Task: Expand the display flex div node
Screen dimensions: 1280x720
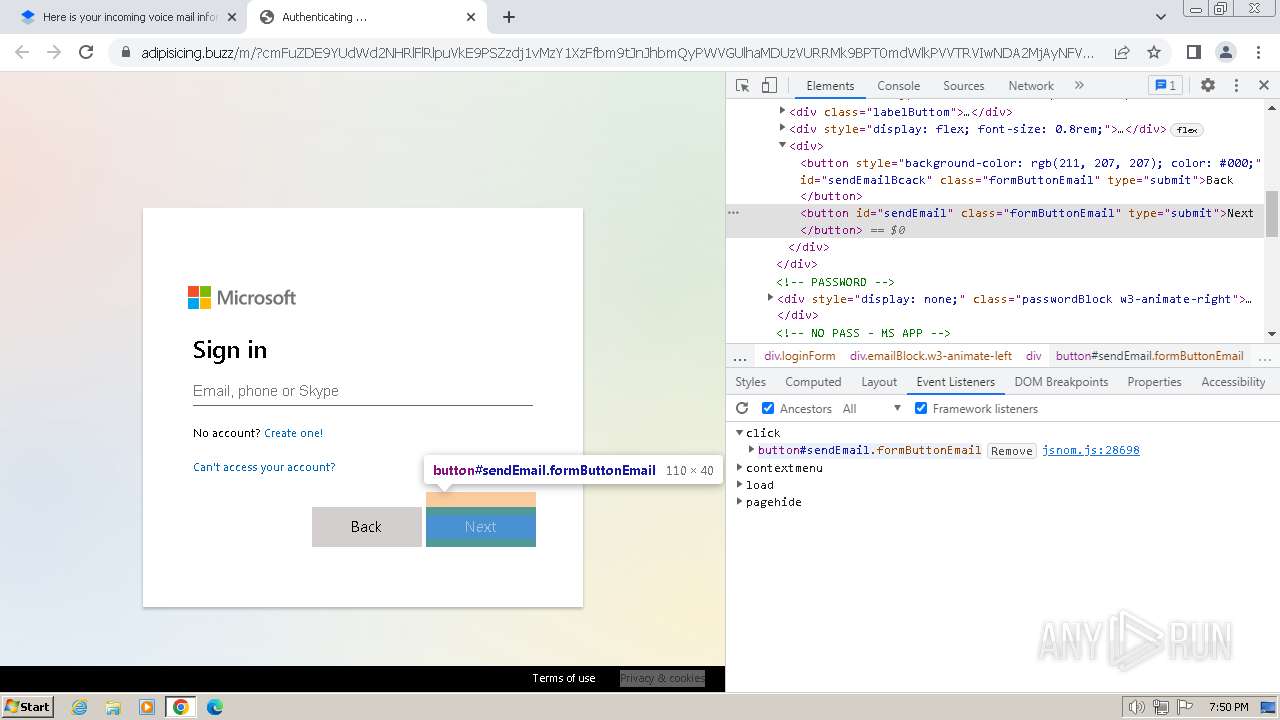Action: point(783,128)
